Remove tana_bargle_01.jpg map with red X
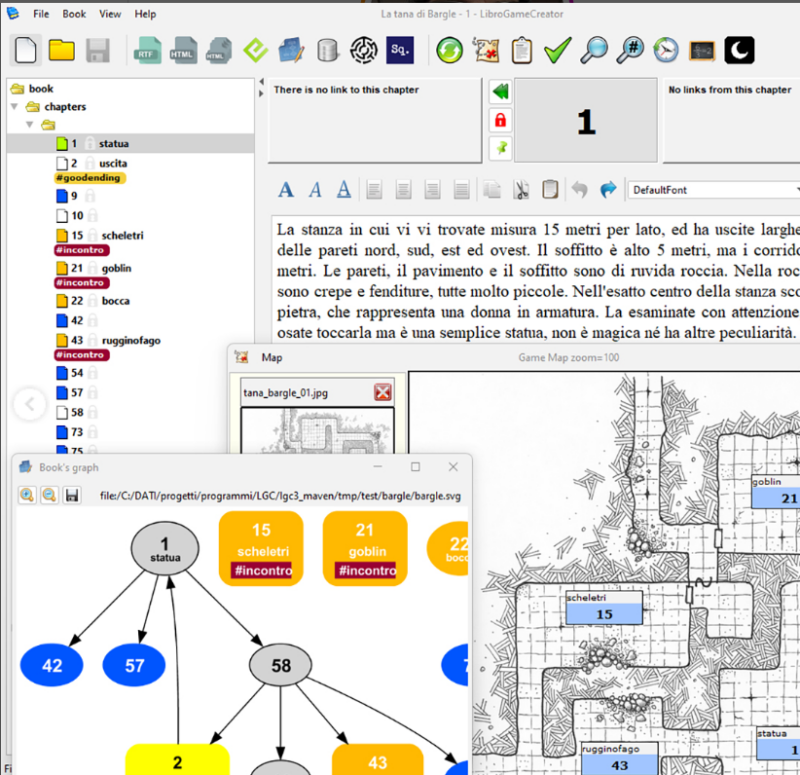The image size is (800, 775). (x=383, y=392)
